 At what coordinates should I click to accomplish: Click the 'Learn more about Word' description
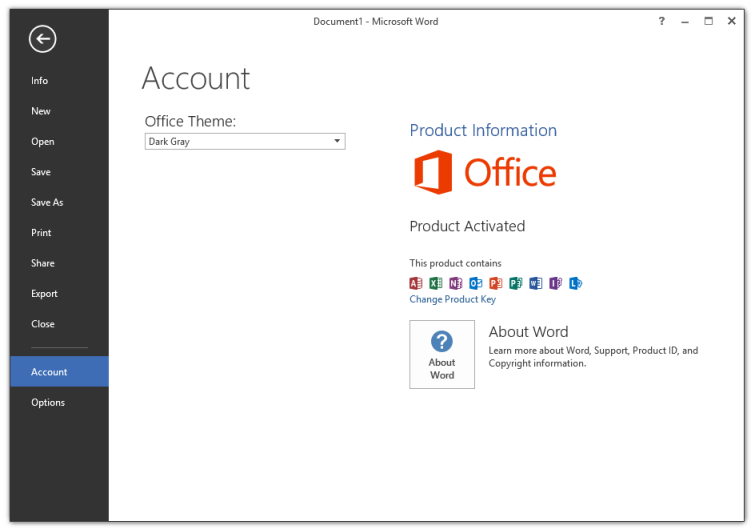tap(593, 357)
